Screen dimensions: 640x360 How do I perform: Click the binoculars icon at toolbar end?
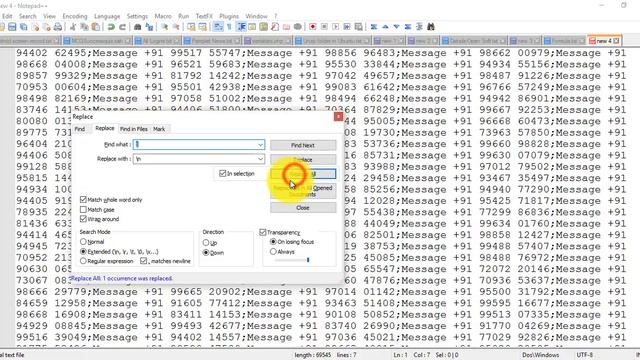(x=431, y=27)
